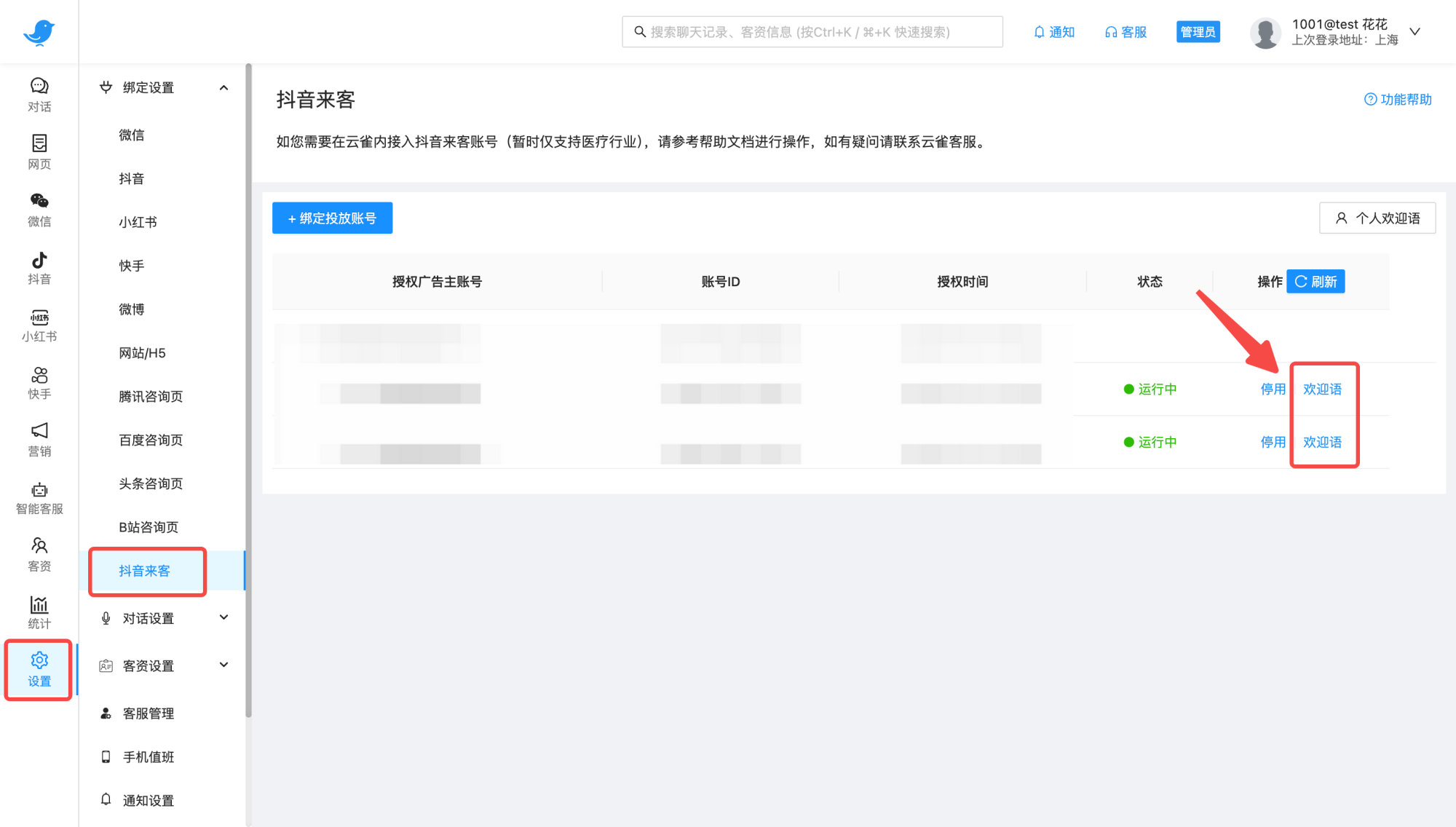Click the 通知设置 bell icon
This screenshot has height=827, width=1456.
pos(106,799)
